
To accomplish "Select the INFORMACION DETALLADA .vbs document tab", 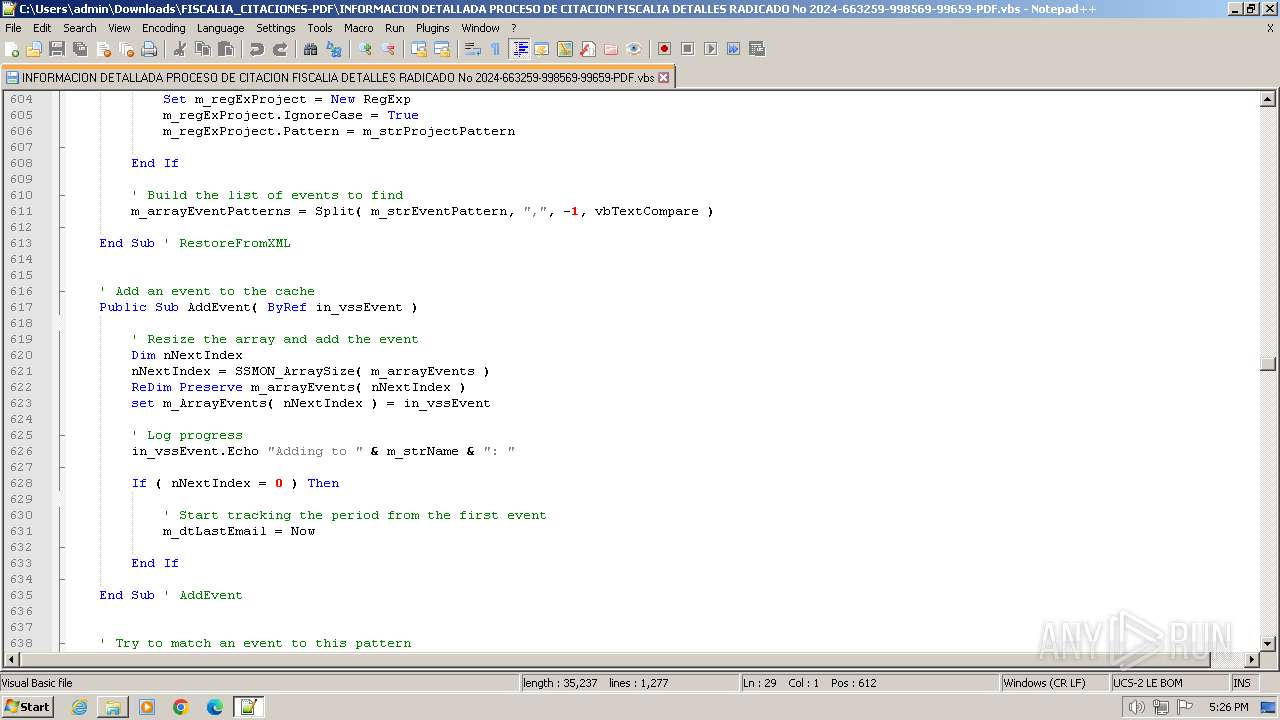I will [x=336, y=77].
